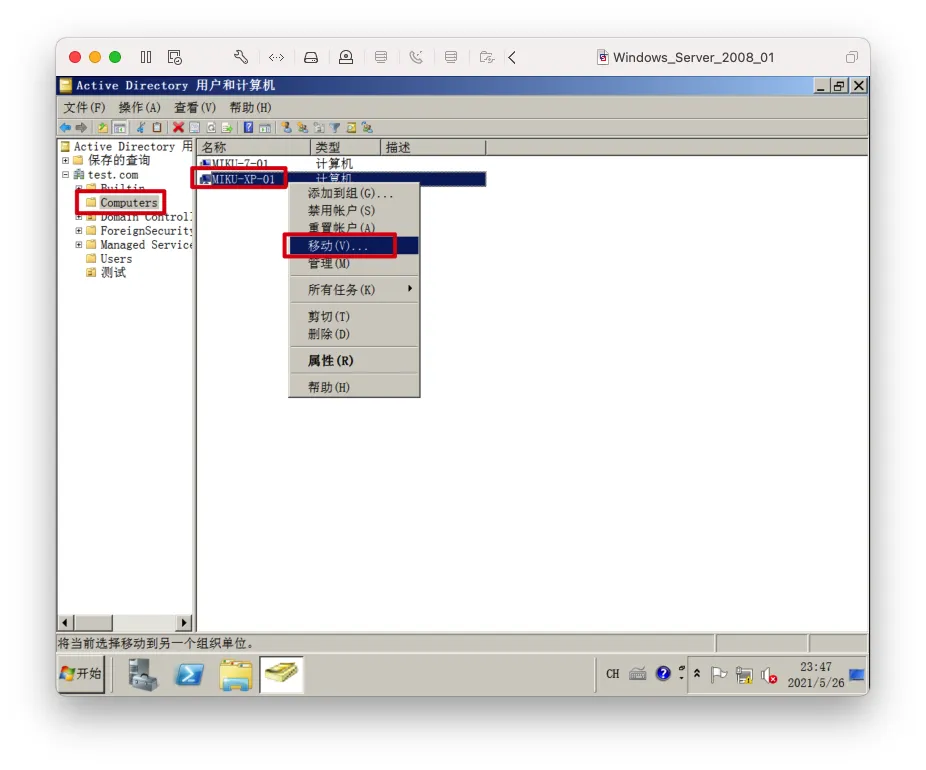This screenshot has width=926, height=770.
Task: Open the 操作(A) menu
Action: coord(139,107)
